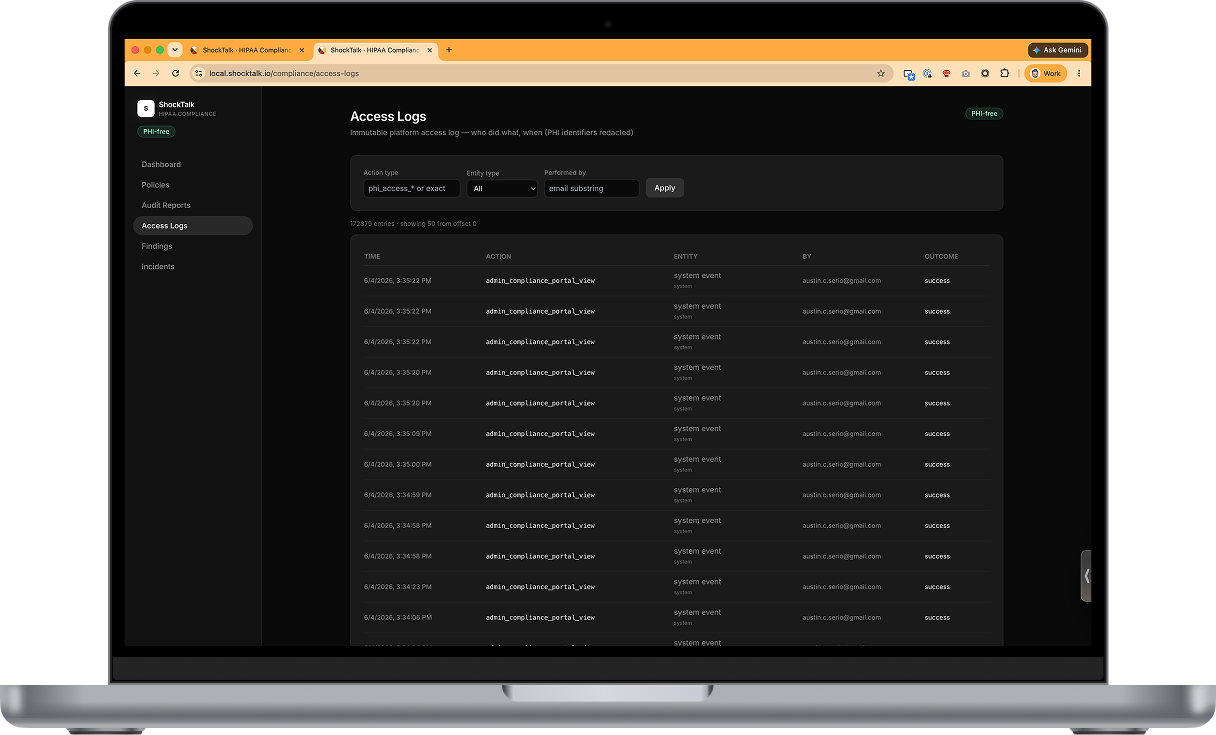Click the blue circular lock extension icon
This screenshot has height=735, width=1216.
pos(927,73)
